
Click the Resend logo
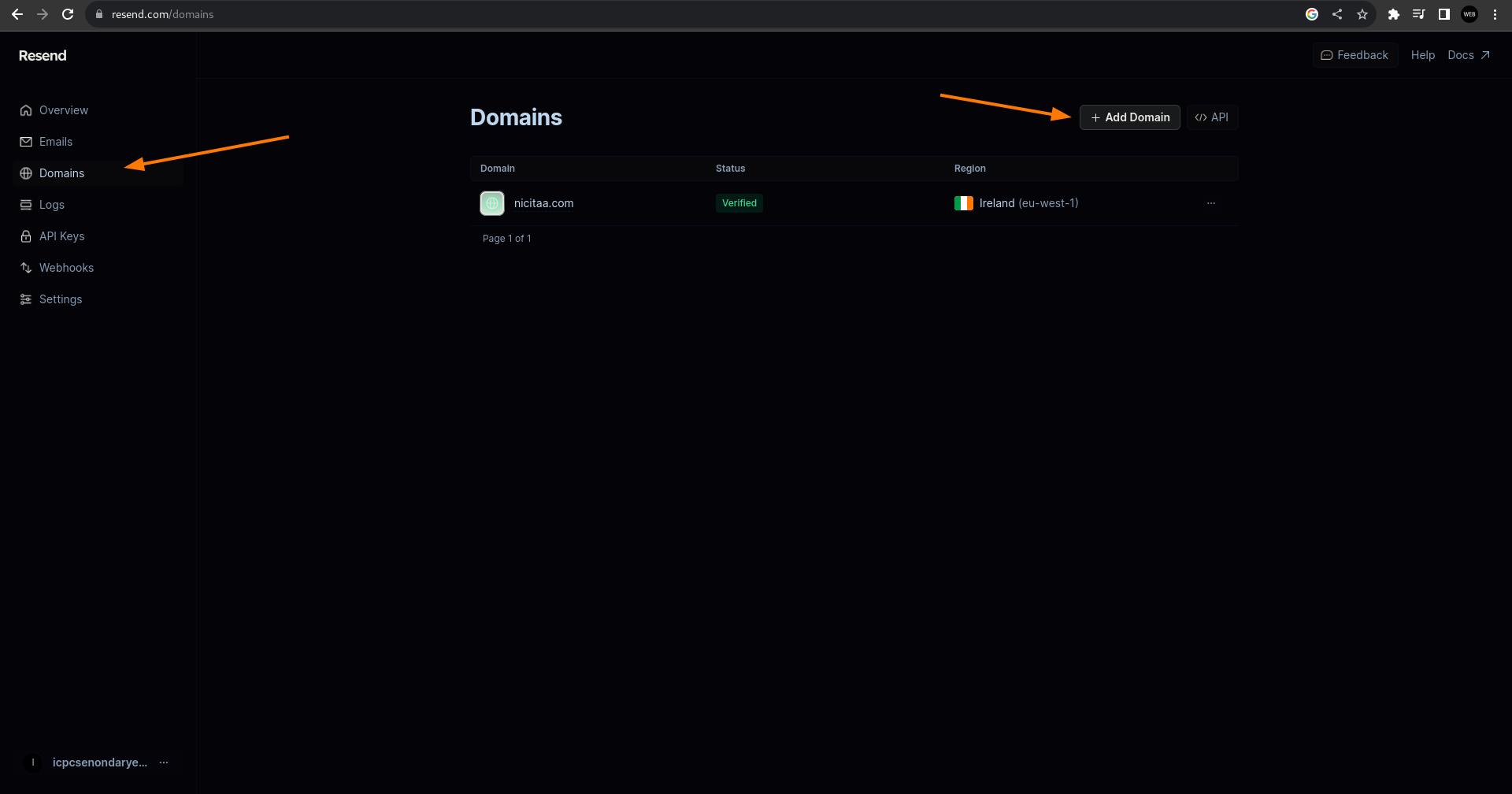tap(43, 55)
